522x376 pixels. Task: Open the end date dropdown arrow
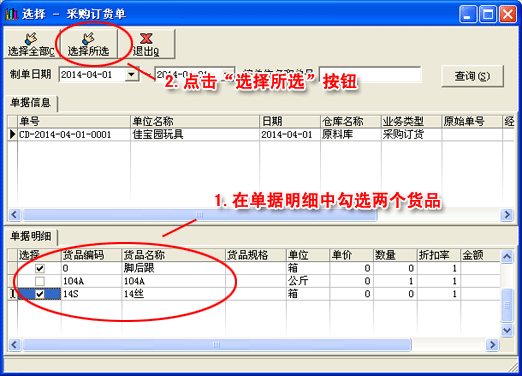tap(229, 74)
